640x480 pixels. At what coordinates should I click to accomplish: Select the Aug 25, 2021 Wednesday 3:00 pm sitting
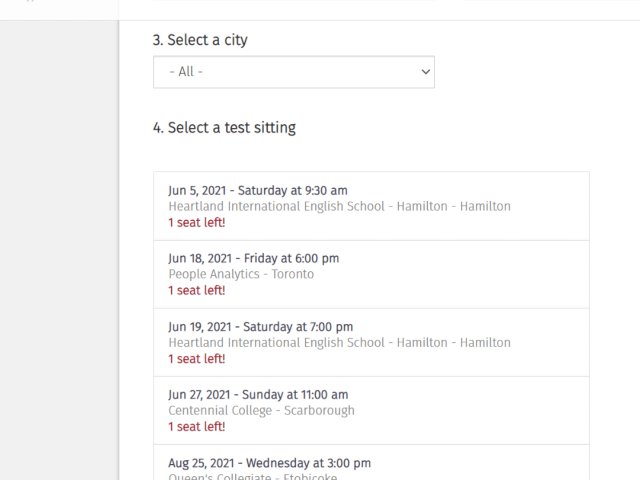pos(269,462)
